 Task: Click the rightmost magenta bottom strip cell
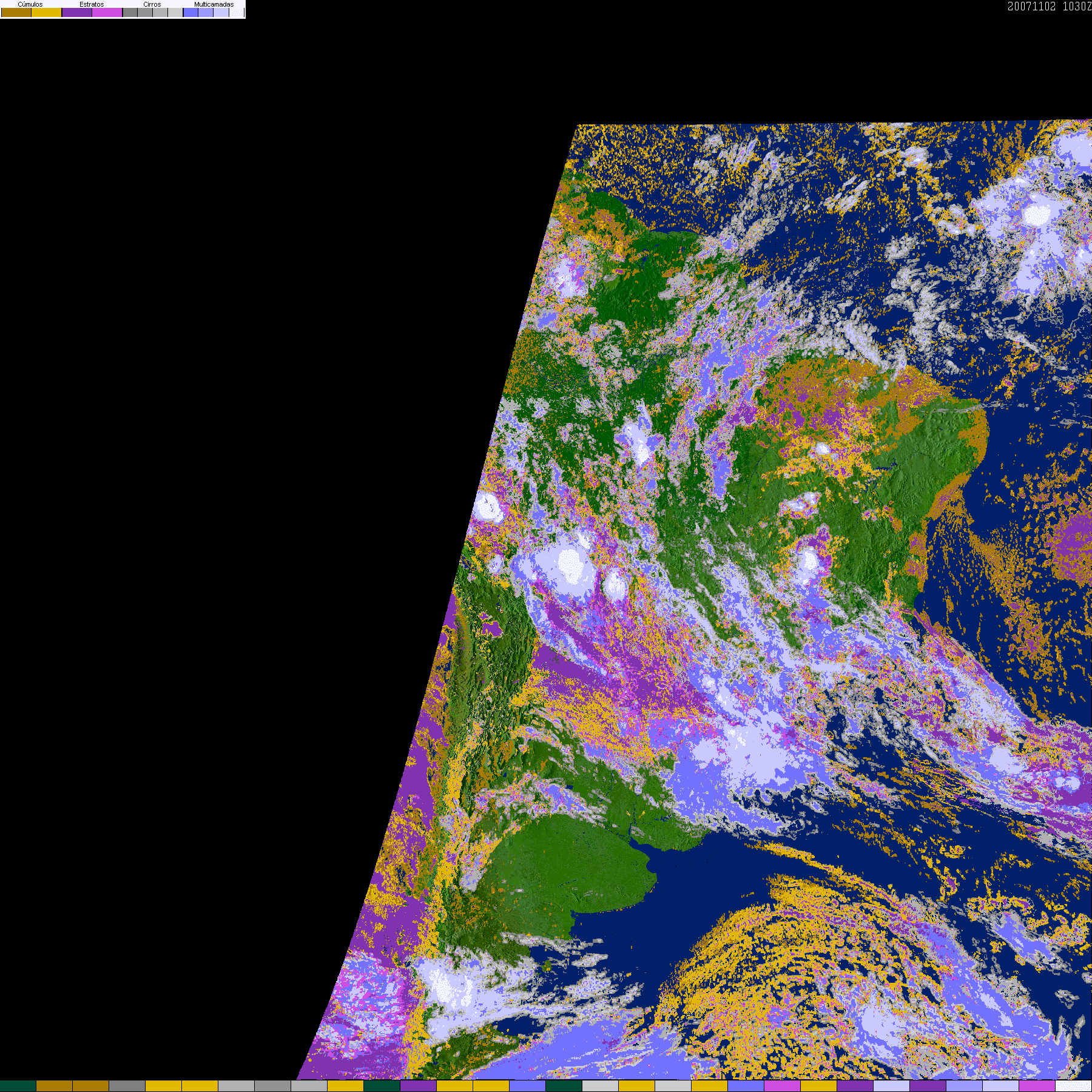tap(1037, 1086)
